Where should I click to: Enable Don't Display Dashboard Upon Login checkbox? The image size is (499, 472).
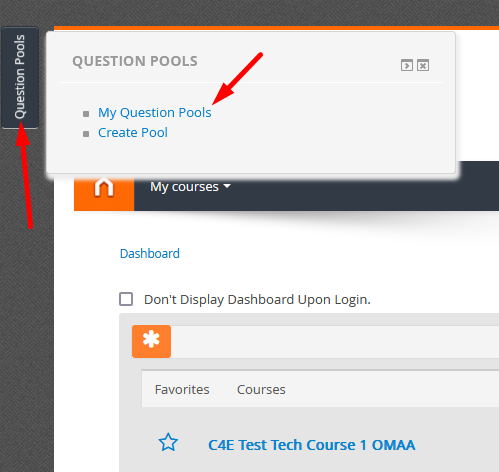tap(126, 299)
